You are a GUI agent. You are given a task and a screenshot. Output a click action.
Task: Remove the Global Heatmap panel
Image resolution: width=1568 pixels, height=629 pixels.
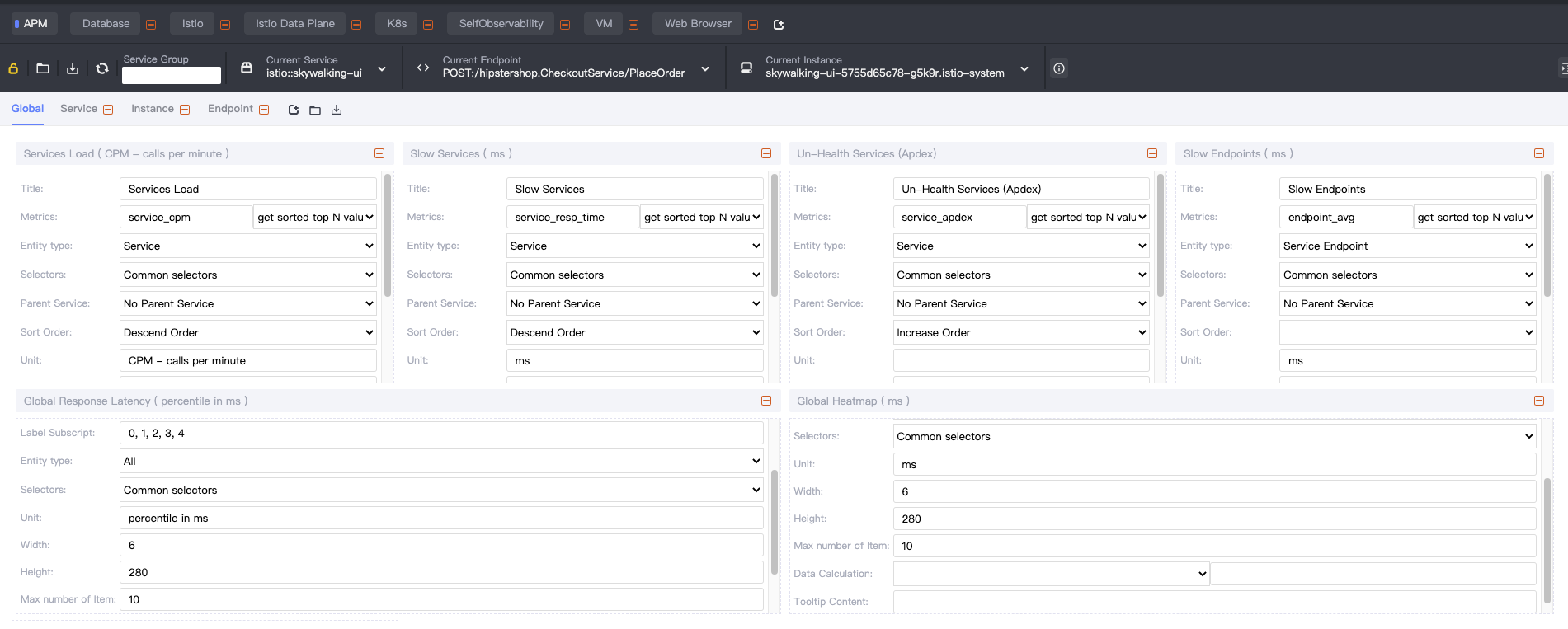coord(1539,401)
